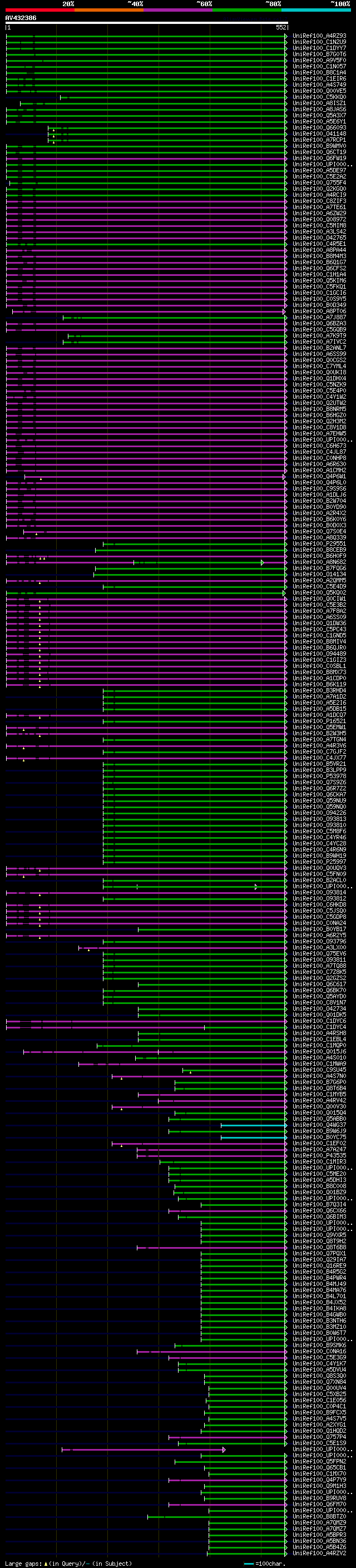
Task: Click the hit label UniRef100_O41148
Action: click(319, 134)
